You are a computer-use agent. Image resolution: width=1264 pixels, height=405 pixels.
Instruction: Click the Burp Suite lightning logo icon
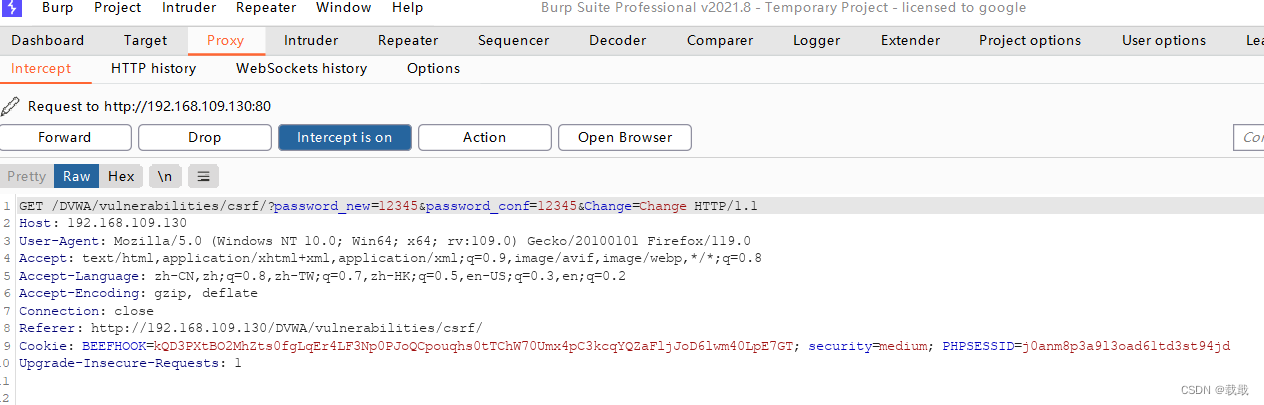(10, 8)
